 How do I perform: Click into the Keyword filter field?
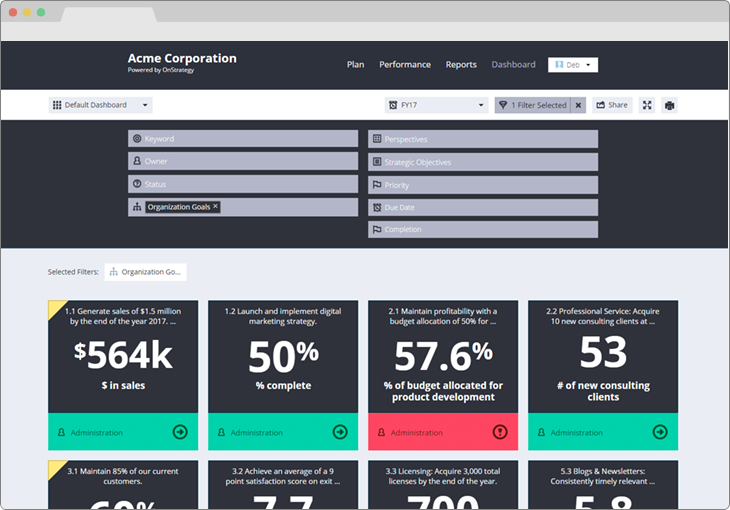[x=243, y=138]
